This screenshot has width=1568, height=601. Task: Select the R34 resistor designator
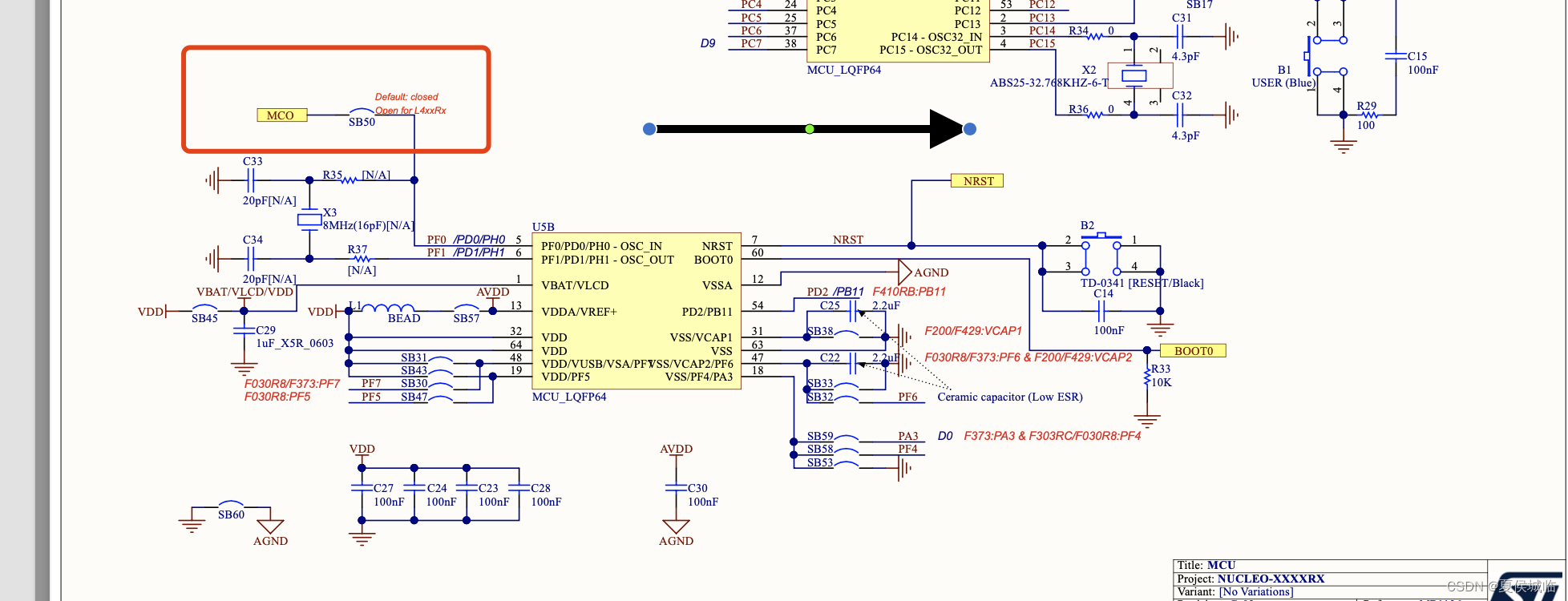point(1078,30)
